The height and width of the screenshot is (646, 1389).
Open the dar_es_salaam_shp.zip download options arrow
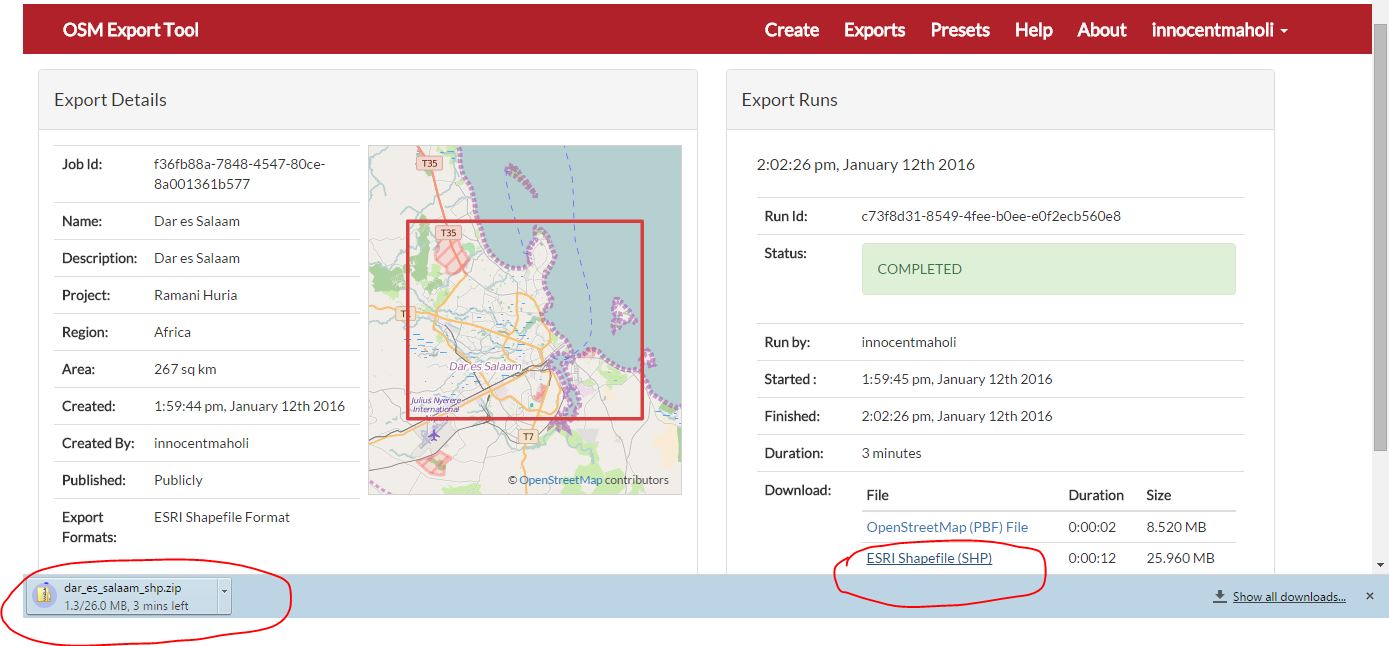click(x=224, y=590)
